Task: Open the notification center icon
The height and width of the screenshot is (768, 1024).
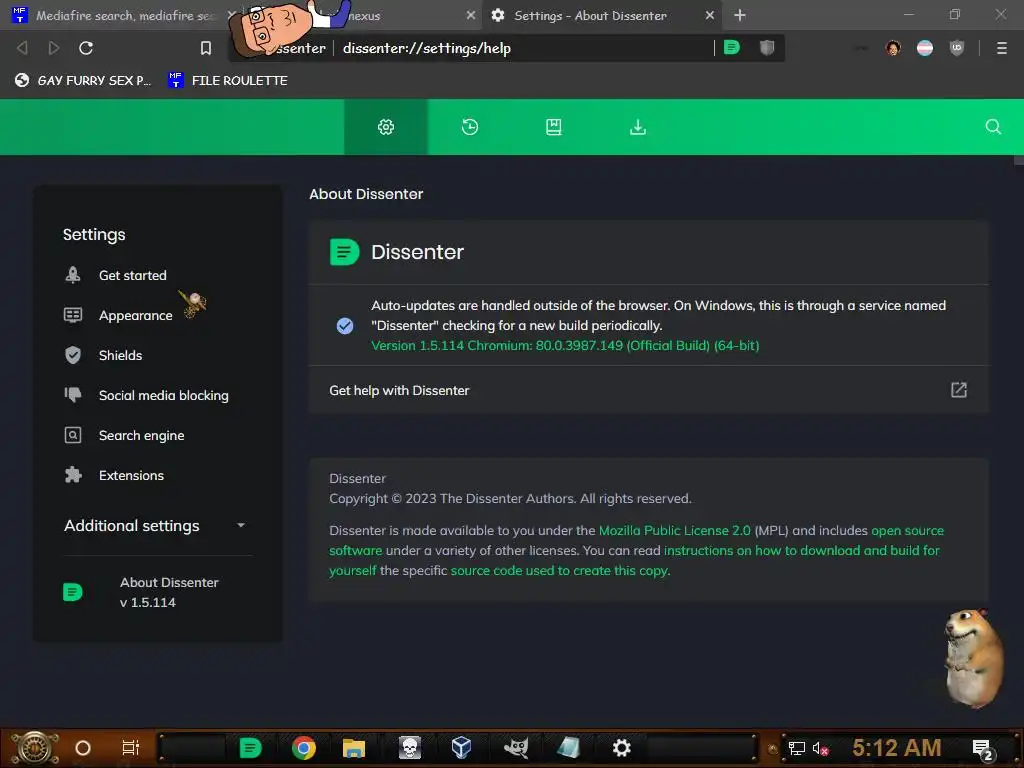Action: point(982,749)
